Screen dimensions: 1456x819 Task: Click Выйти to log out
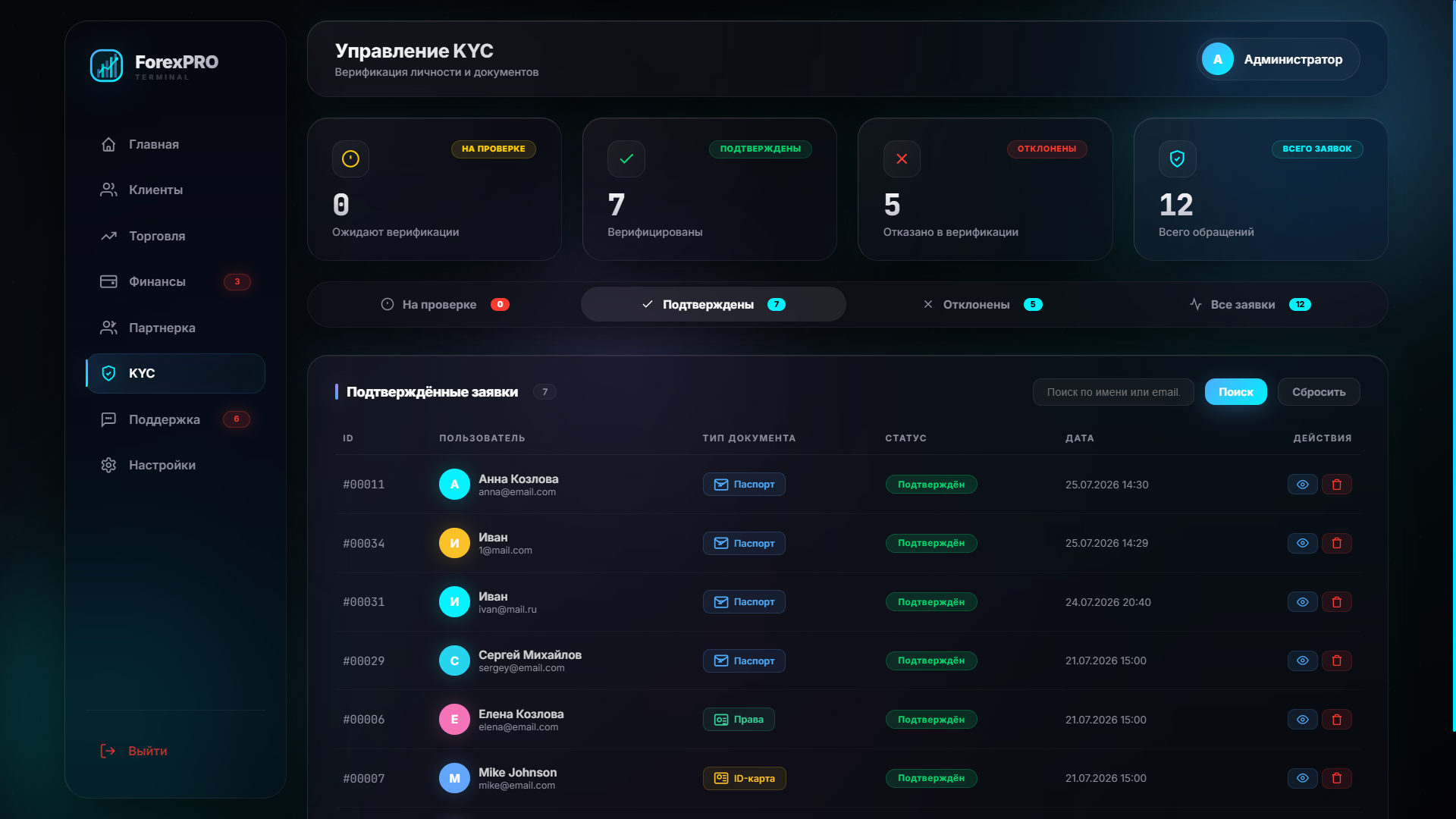click(133, 751)
